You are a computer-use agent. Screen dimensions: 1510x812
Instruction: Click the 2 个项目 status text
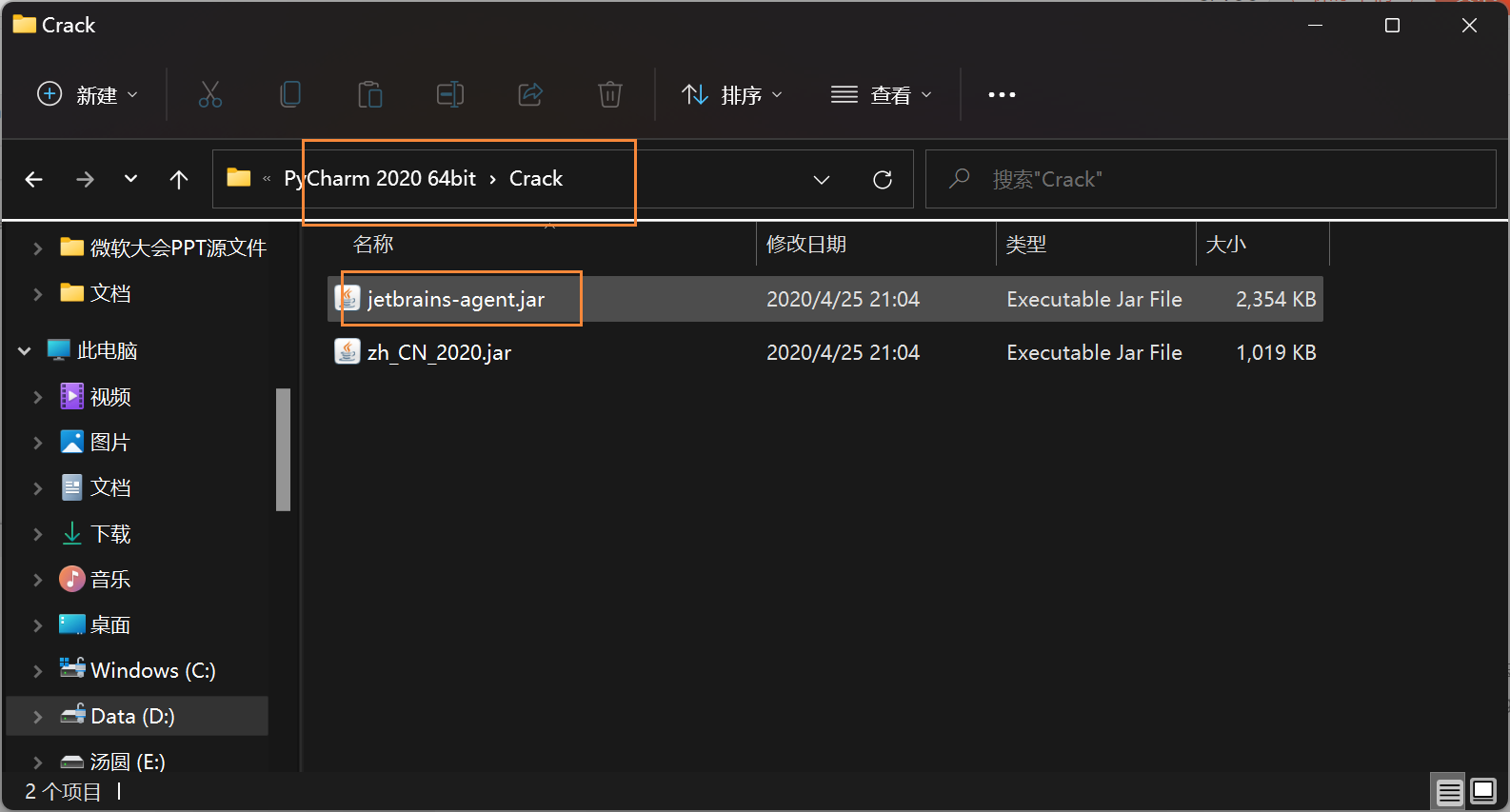click(x=63, y=792)
